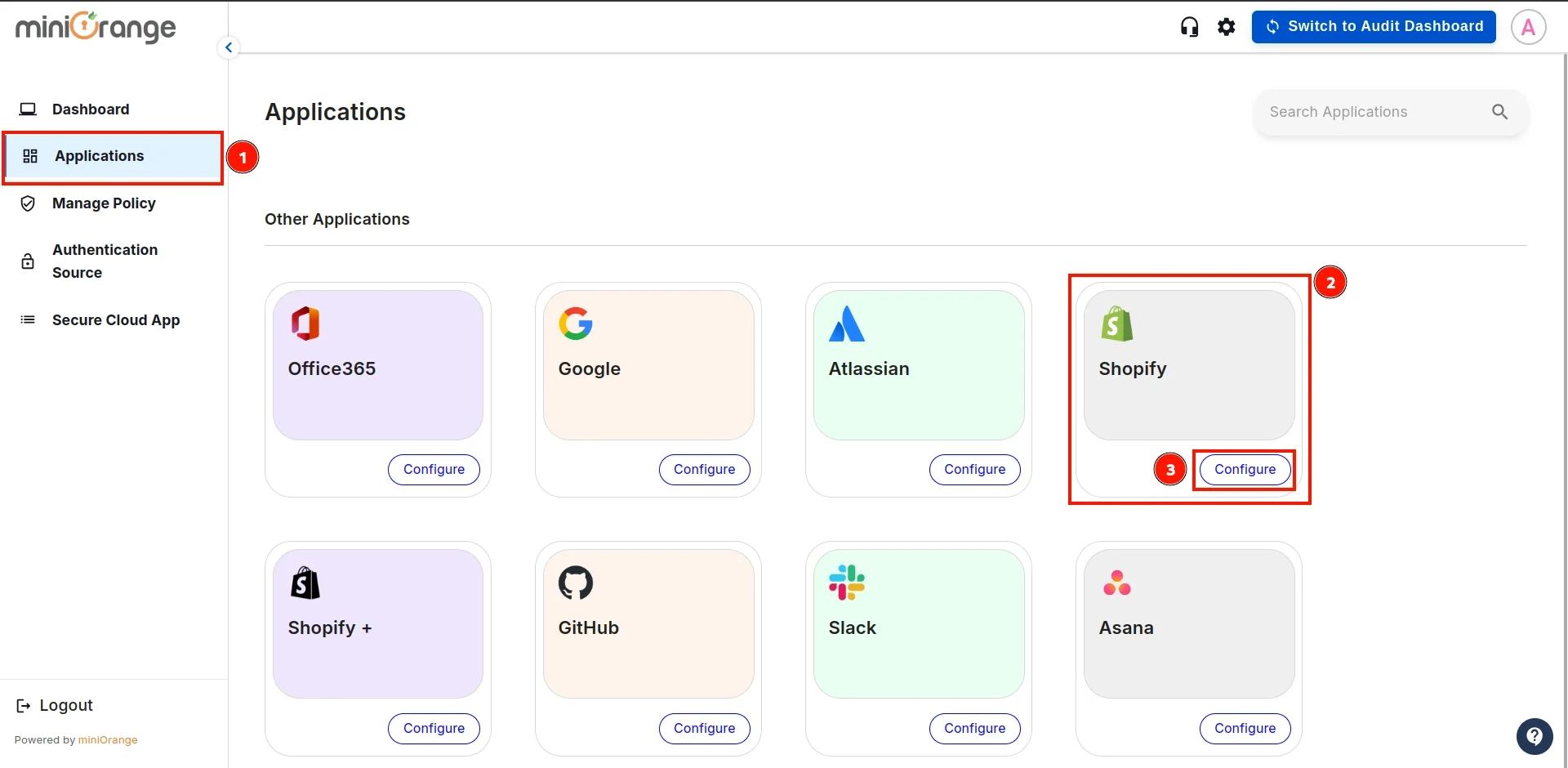Open Manage Policy in the sidebar
This screenshot has height=768, width=1568.
[104, 203]
